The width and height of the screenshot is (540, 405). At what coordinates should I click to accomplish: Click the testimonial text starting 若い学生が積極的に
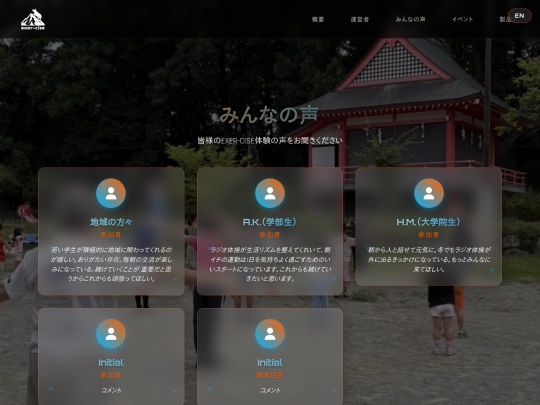(111, 264)
